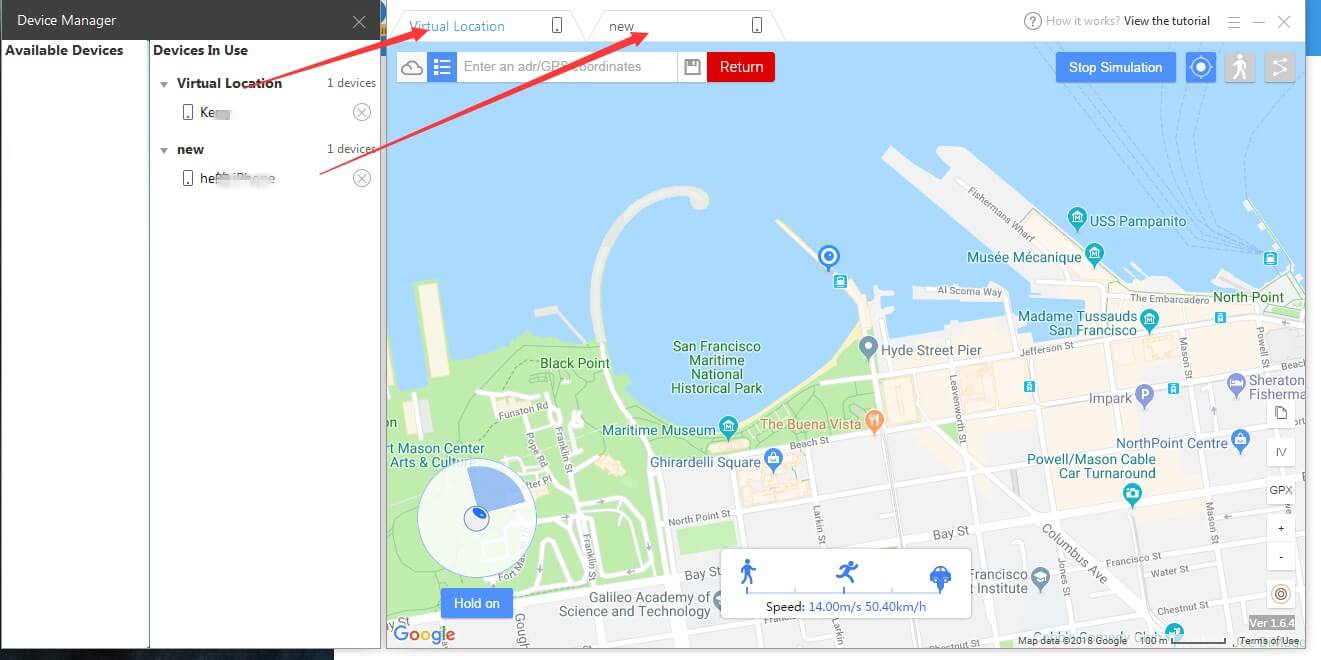
Task: Select the car speed icon
Action: [x=940, y=575]
